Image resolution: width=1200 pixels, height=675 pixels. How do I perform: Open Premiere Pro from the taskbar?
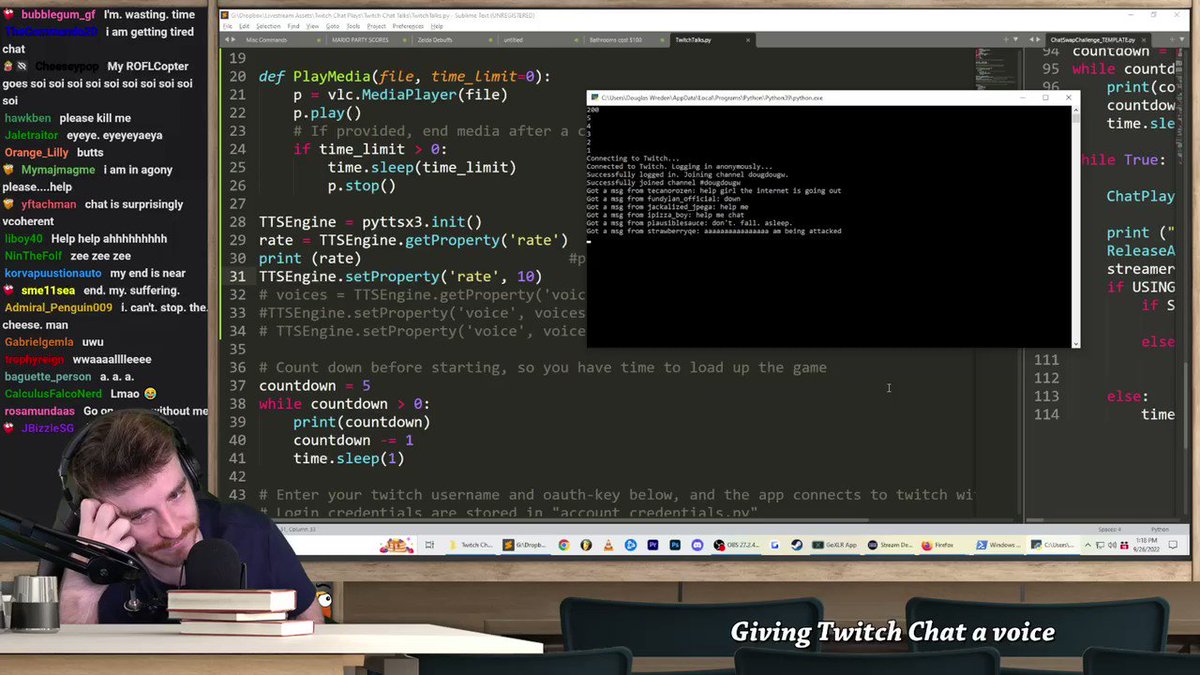click(x=652, y=545)
